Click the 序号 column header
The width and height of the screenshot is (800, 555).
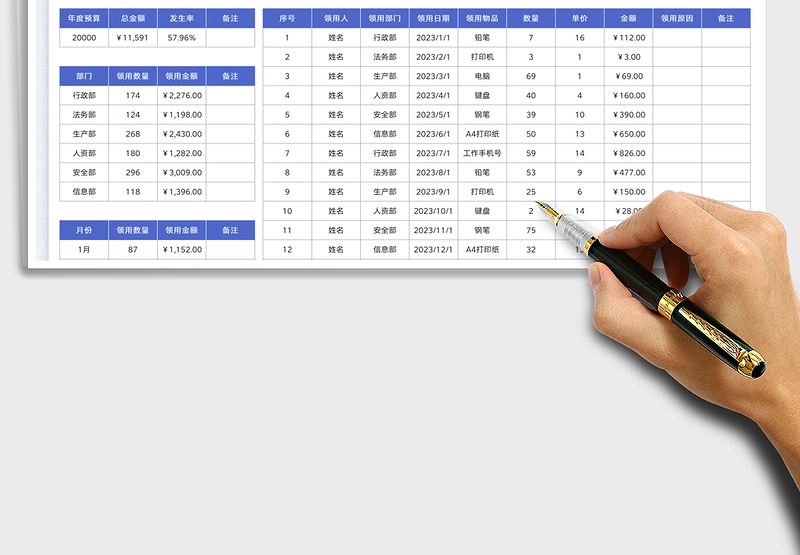coord(287,18)
